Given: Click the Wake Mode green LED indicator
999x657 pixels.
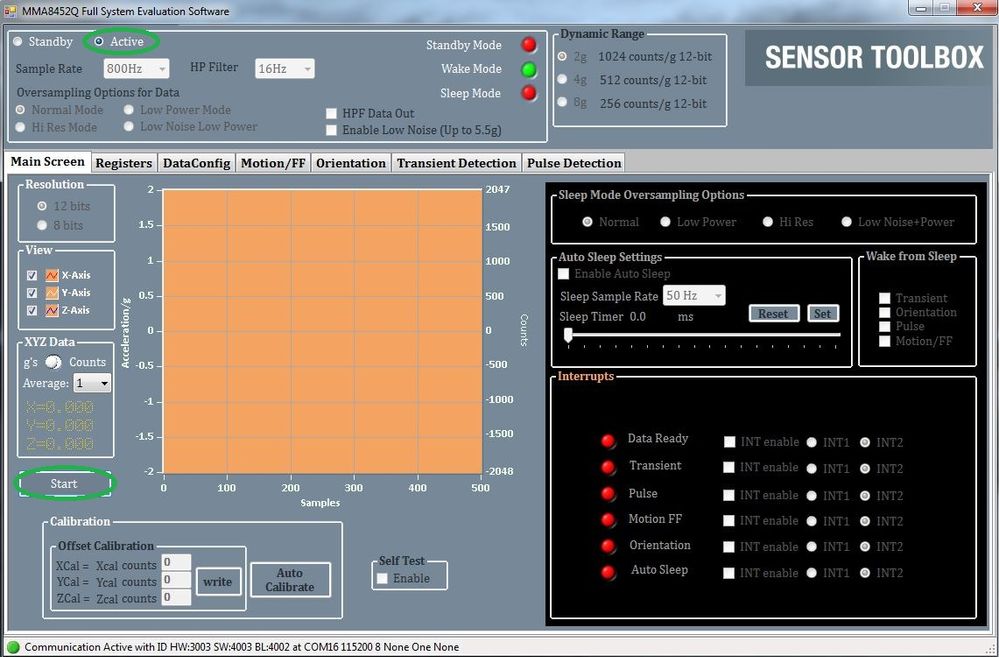Looking at the screenshot, I should [529, 69].
